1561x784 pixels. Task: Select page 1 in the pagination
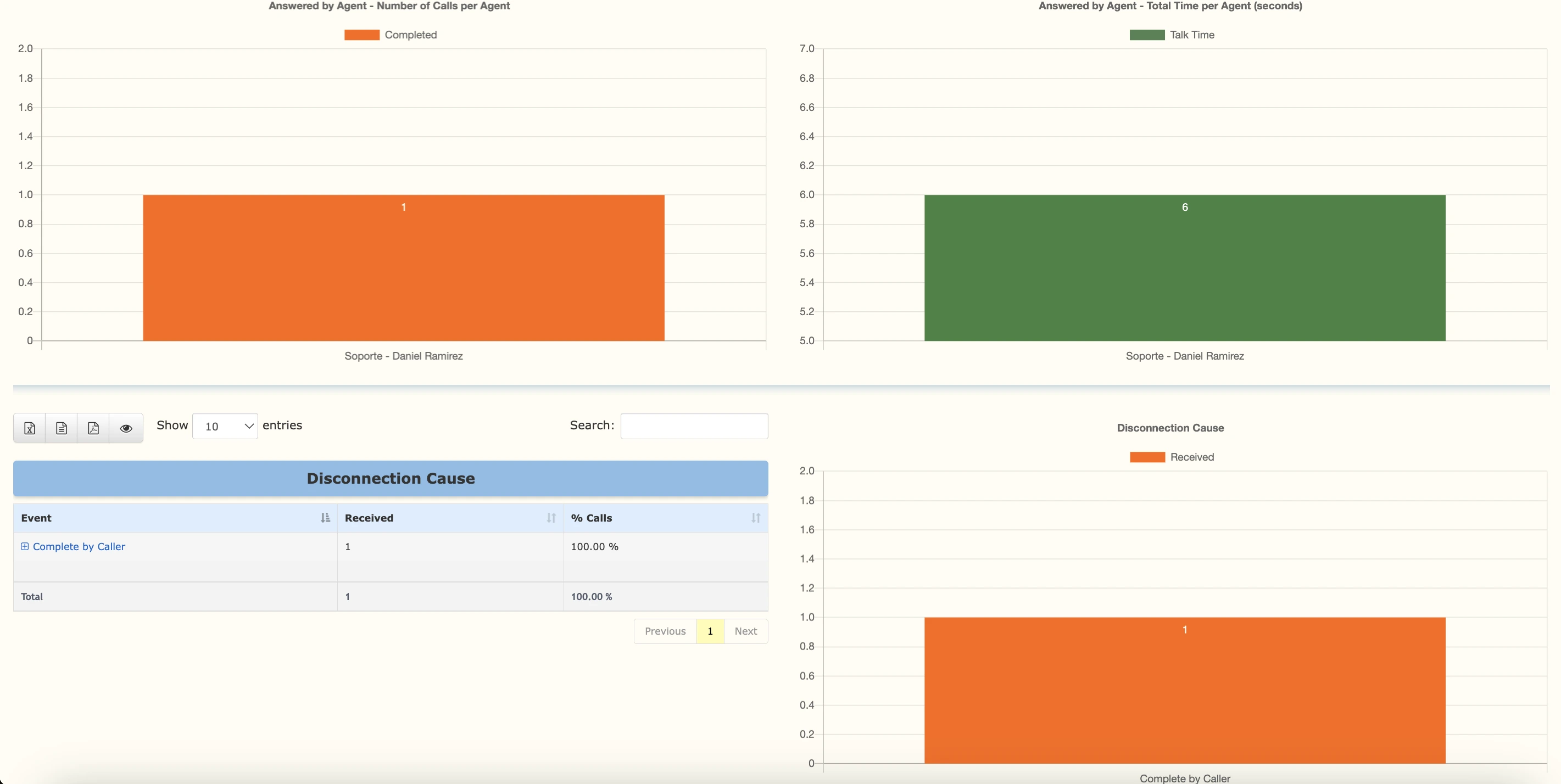coord(710,631)
